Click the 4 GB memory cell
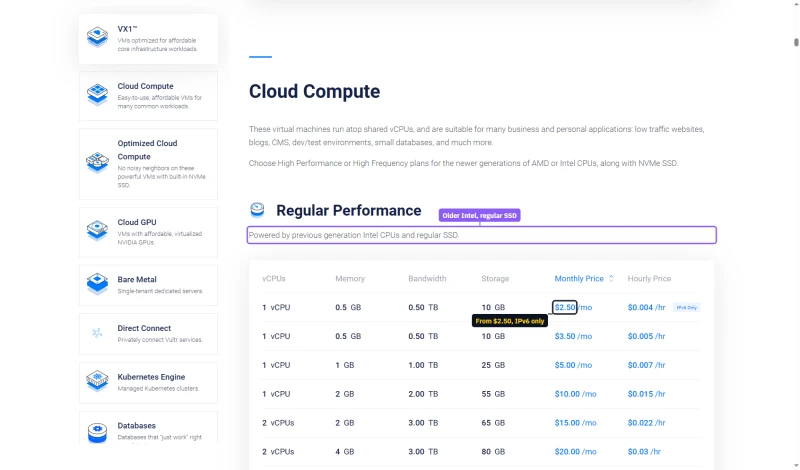 [344, 452]
